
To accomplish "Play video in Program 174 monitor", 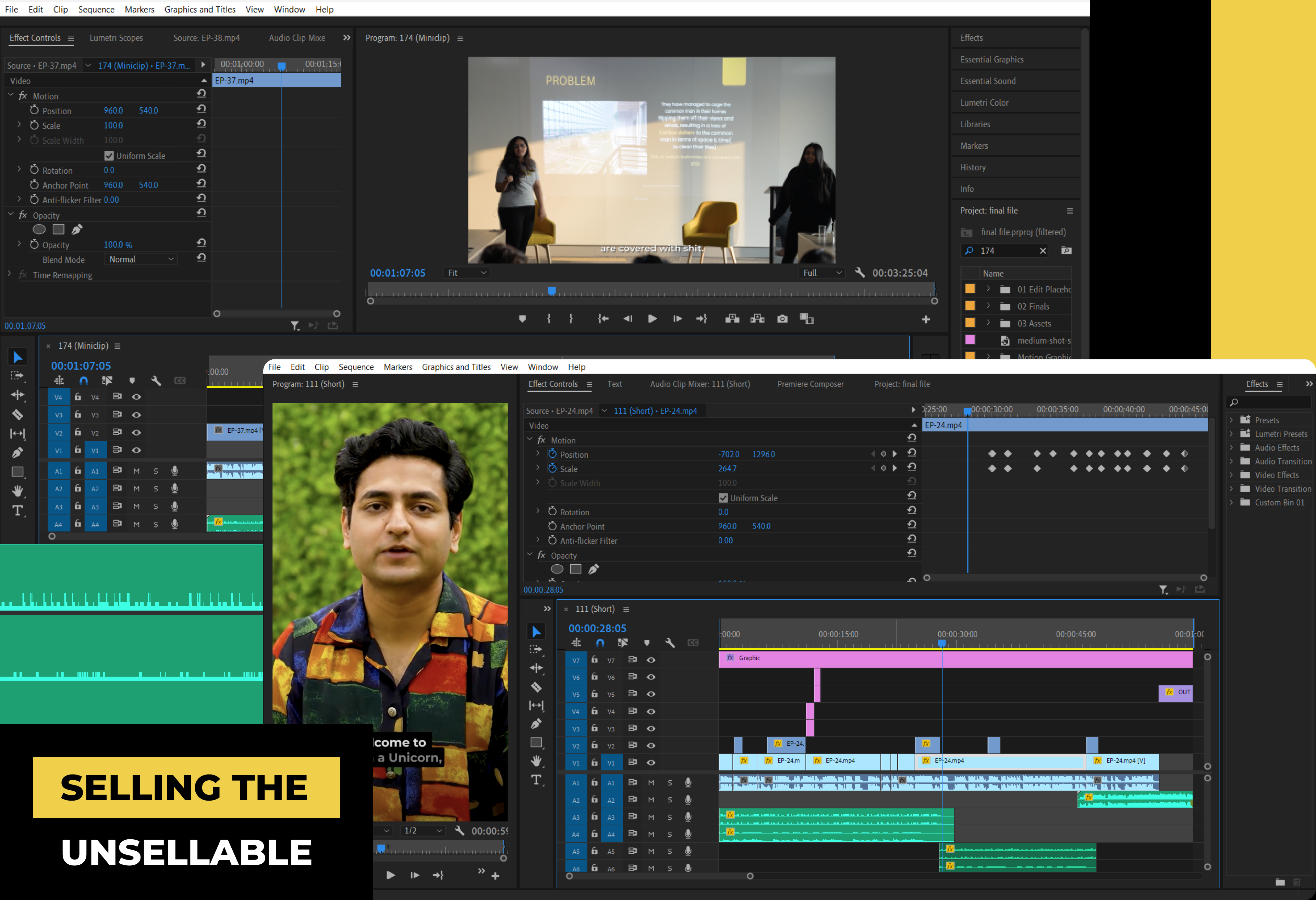I will [652, 319].
